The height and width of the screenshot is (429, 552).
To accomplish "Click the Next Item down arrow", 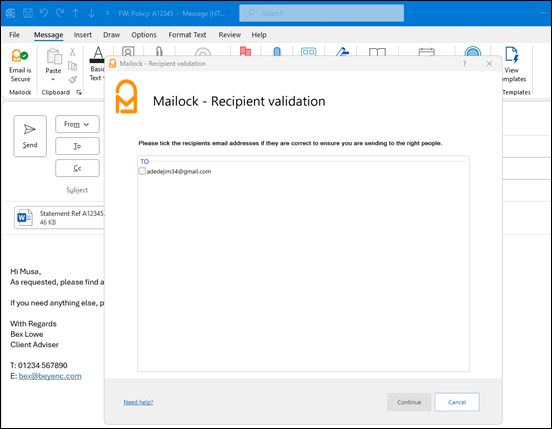I will point(91,13).
